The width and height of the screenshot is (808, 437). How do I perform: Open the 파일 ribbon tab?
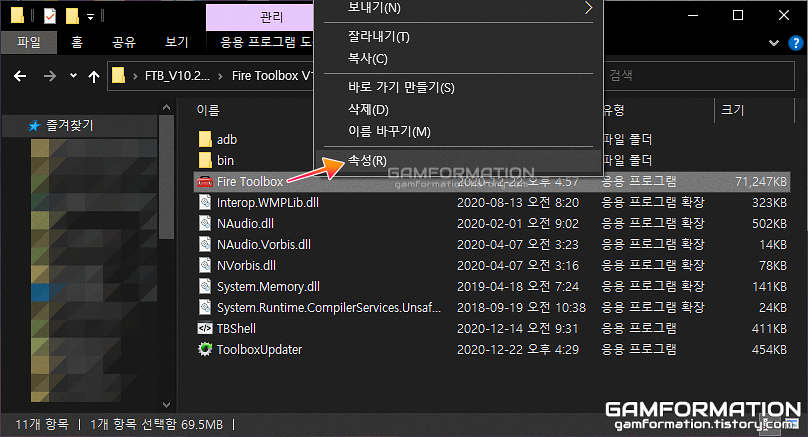pos(29,42)
